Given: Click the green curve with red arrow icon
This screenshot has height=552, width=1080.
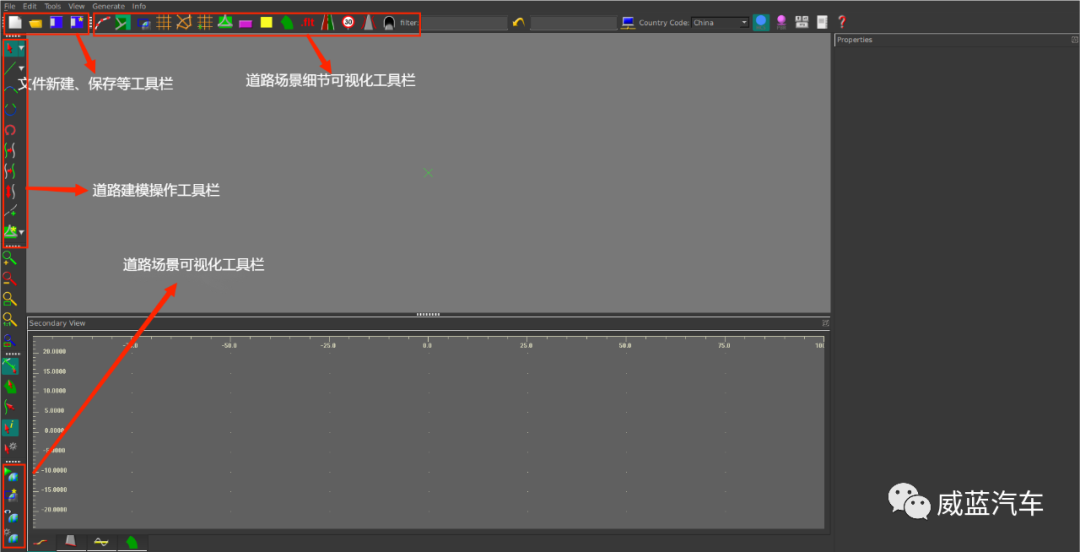Looking at the screenshot, I should [x=10, y=407].
